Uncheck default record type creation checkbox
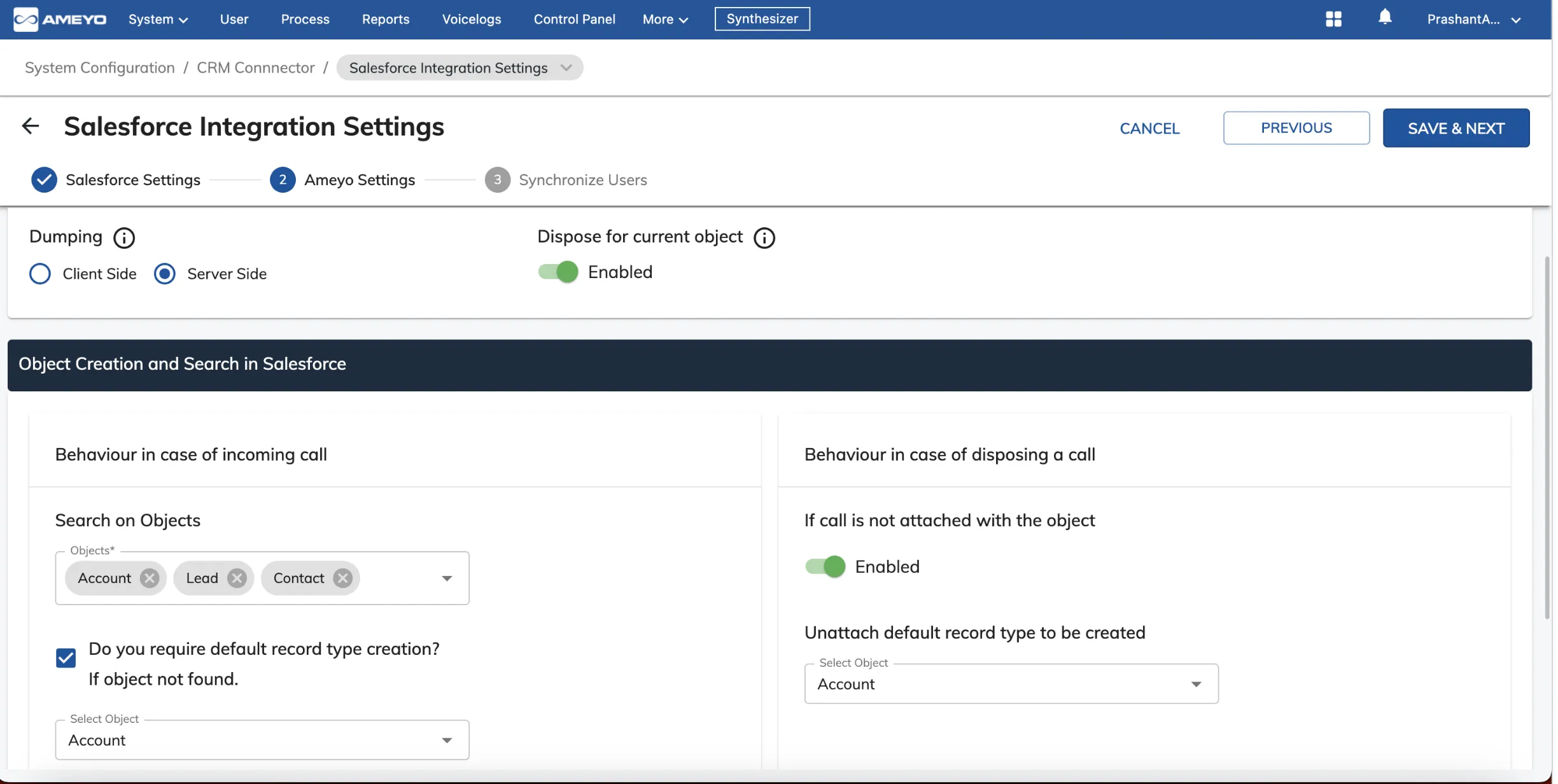This screenshot has width=1558, height=784. coord(66,658)
